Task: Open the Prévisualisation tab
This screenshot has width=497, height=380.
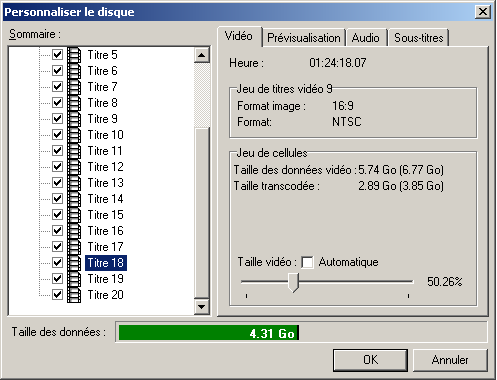Action: tap(304, 38)
